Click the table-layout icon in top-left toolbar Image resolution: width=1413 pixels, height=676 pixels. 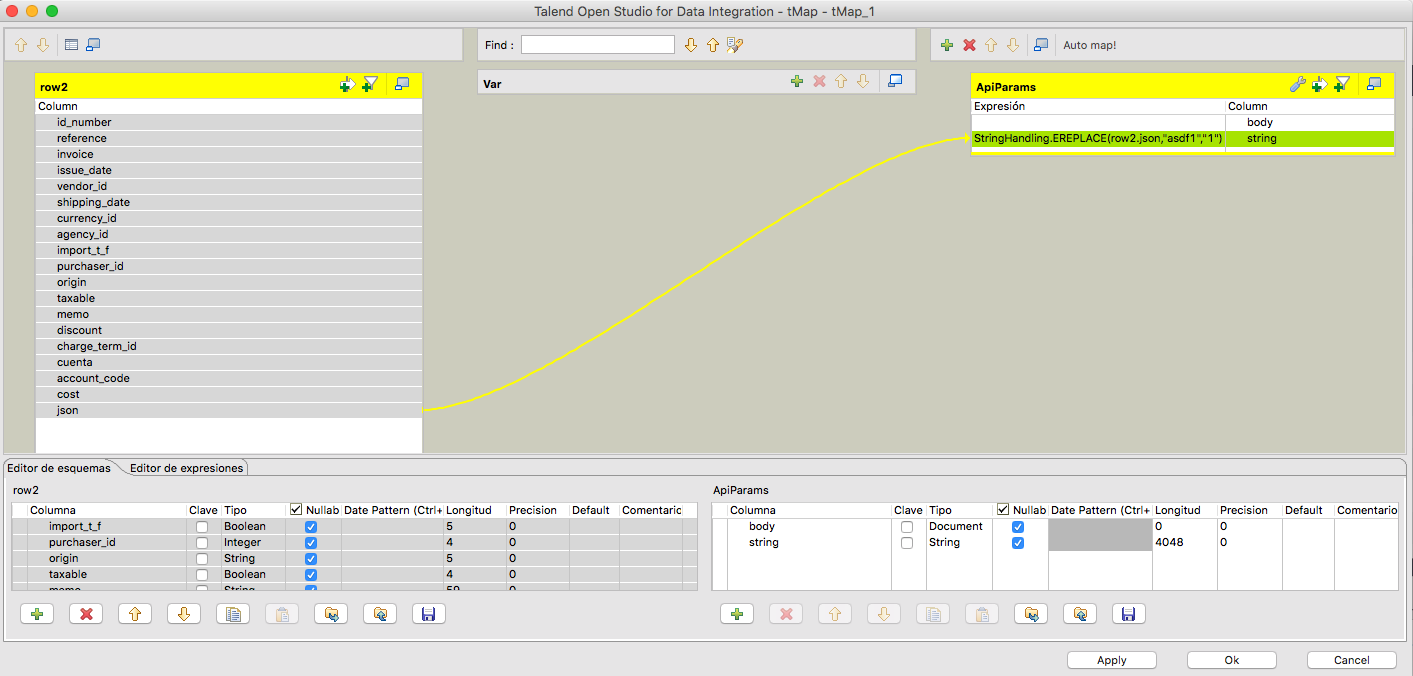[x=71, y=45]
